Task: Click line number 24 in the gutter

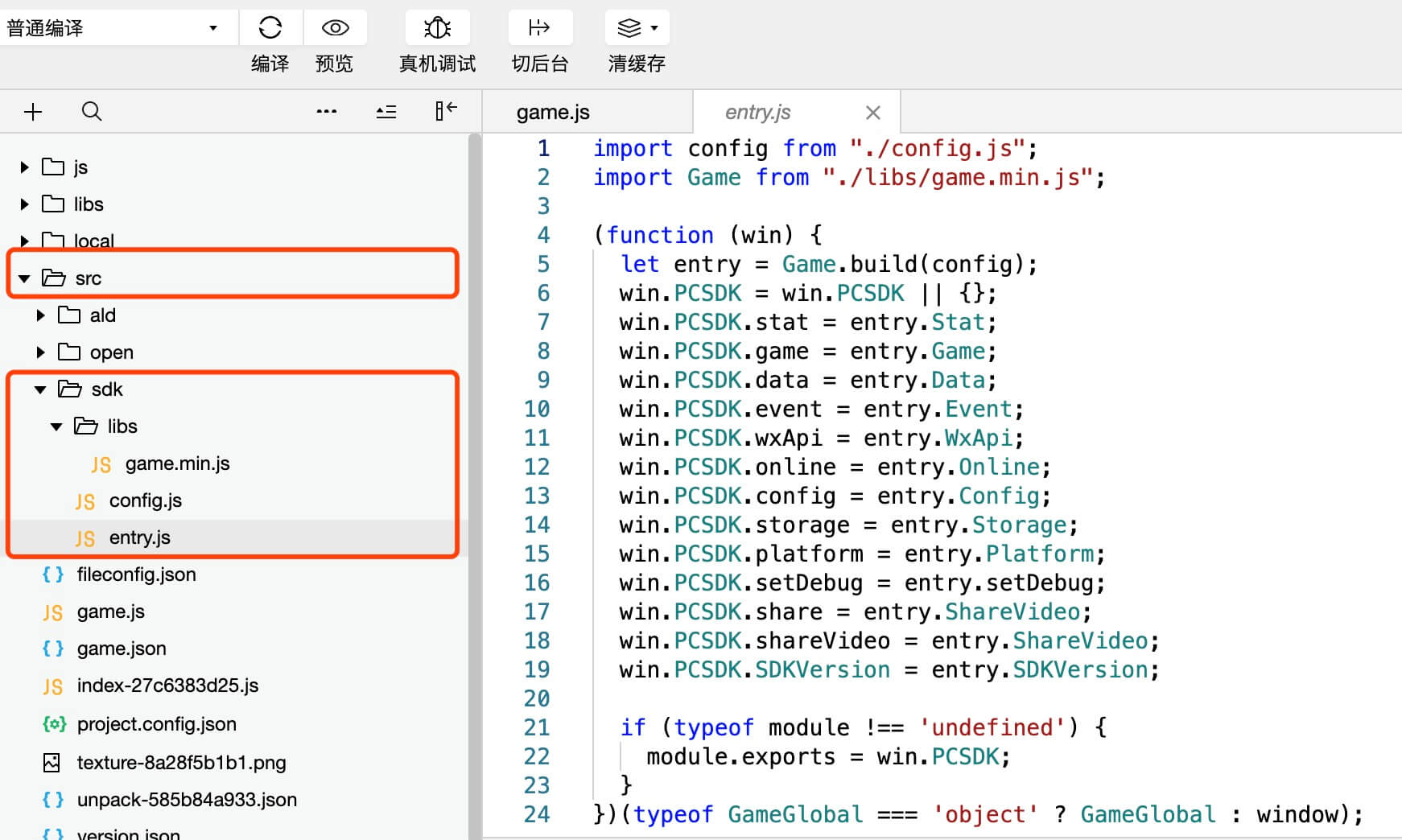Action: click(537, 814)
